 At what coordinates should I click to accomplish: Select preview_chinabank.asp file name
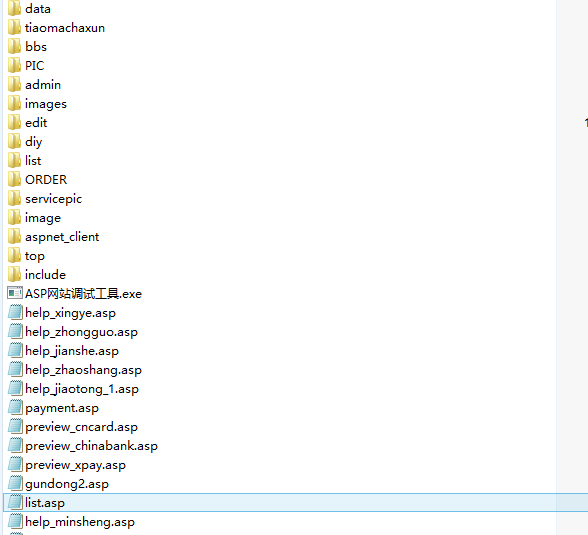click(x=92, y=446)
